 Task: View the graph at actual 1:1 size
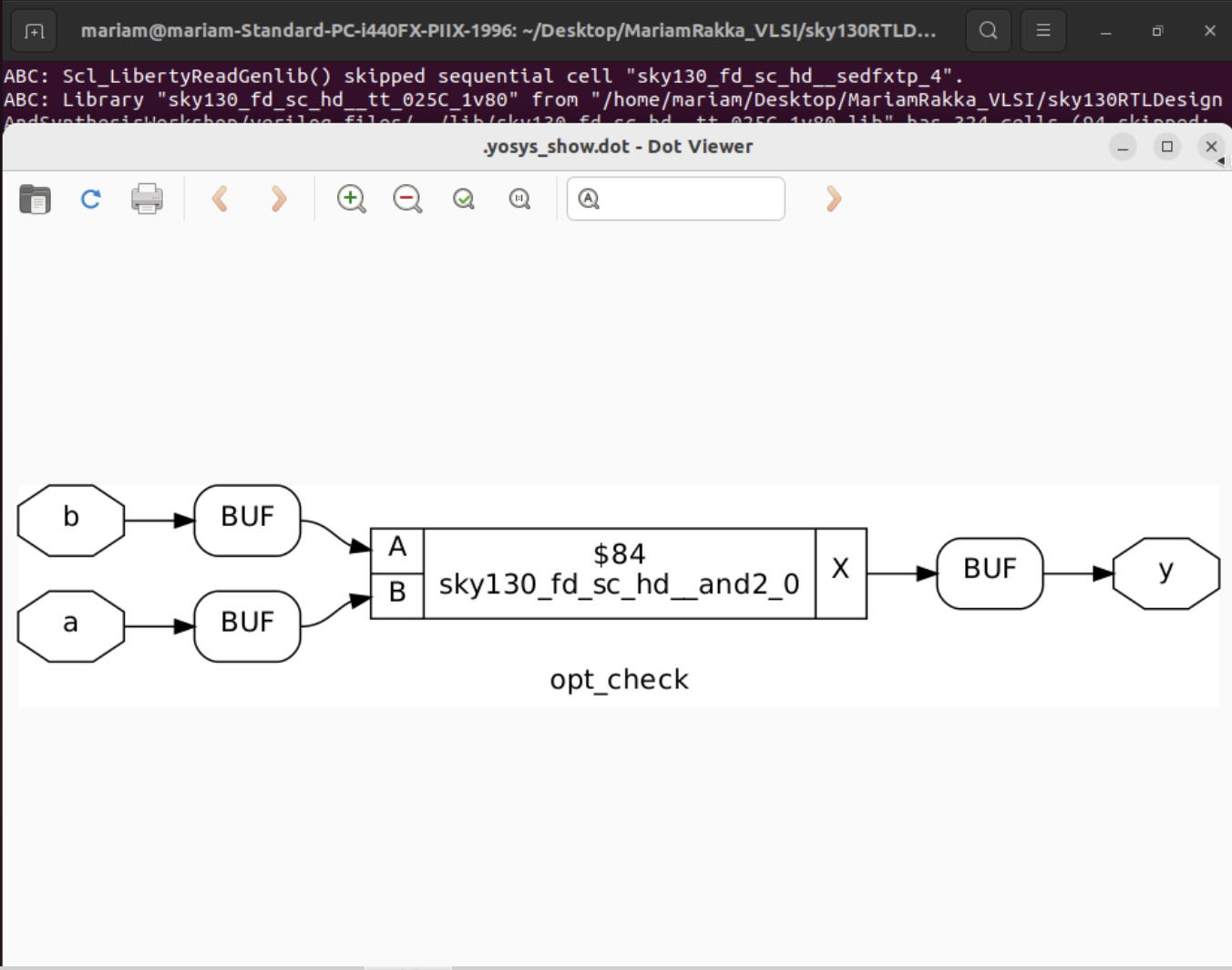[x=519, y=199]
